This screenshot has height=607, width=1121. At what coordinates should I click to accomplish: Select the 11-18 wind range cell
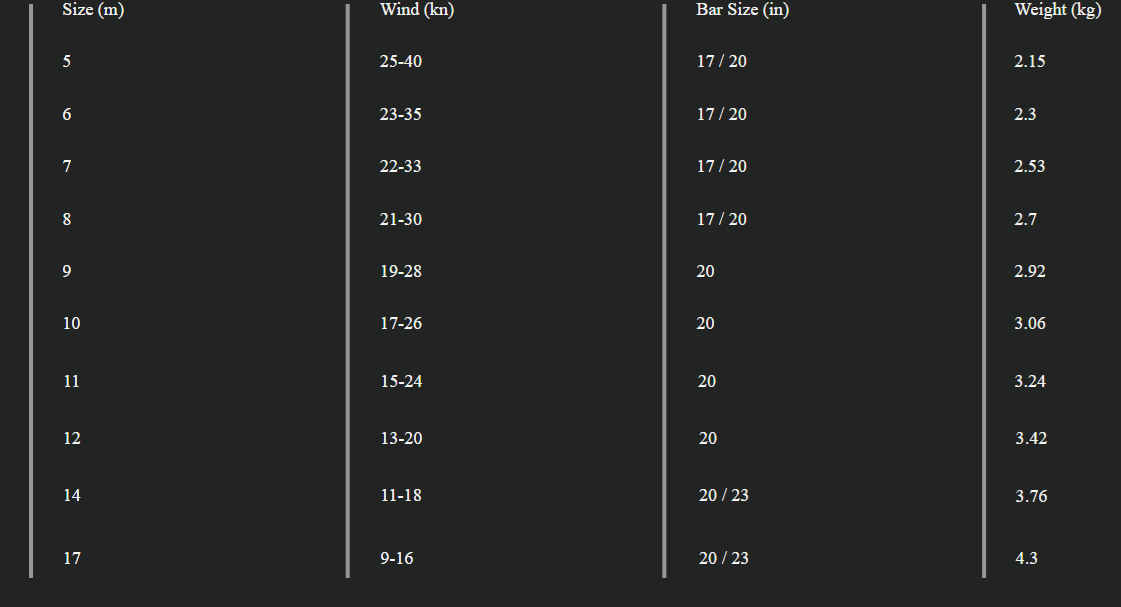coord(400,495)
